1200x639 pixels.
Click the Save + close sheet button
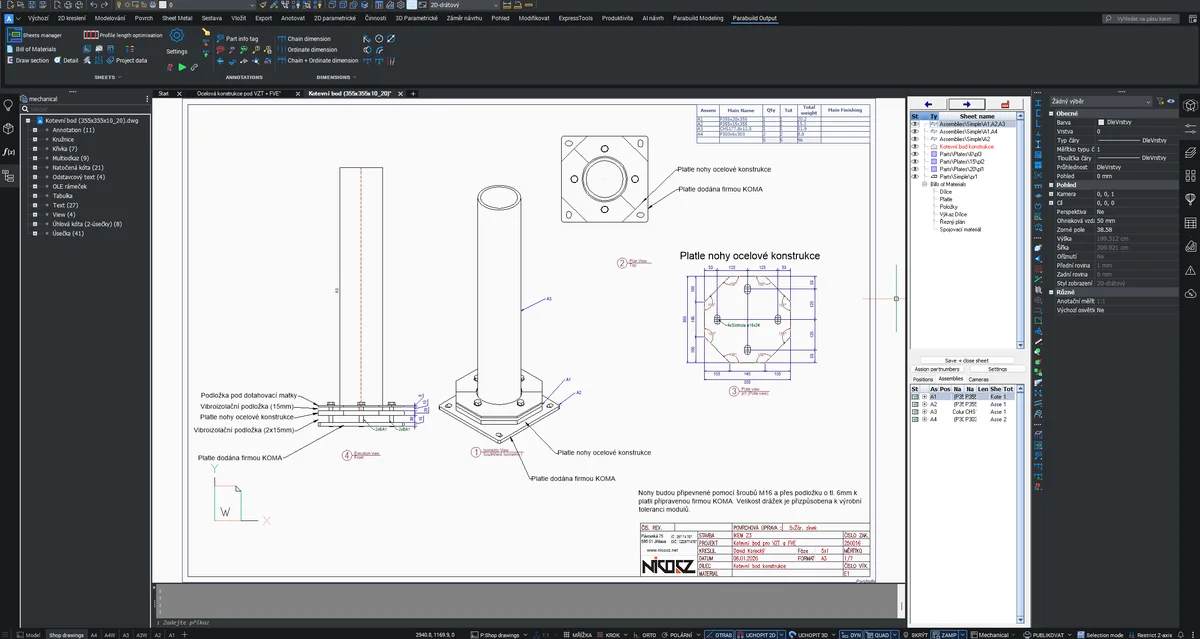click(966, 360)
